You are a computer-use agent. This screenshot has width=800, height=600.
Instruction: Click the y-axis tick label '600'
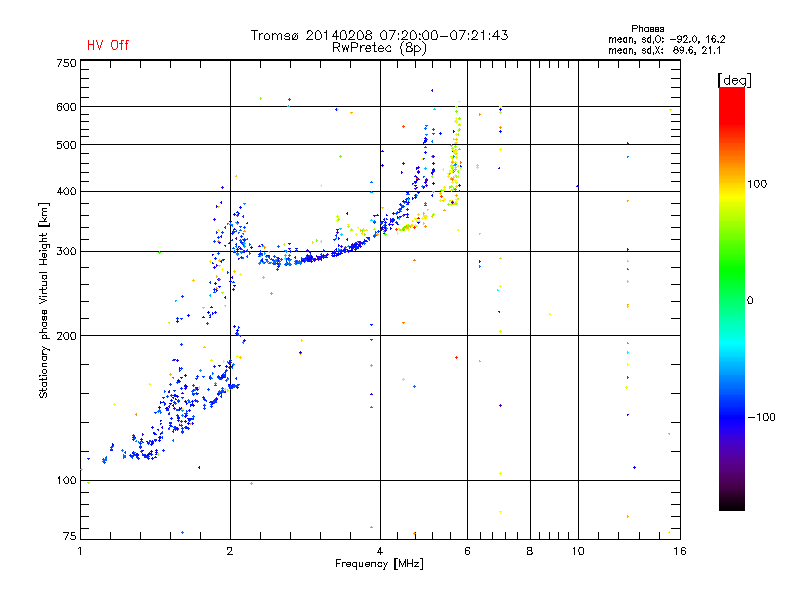(x=66, y=107)
